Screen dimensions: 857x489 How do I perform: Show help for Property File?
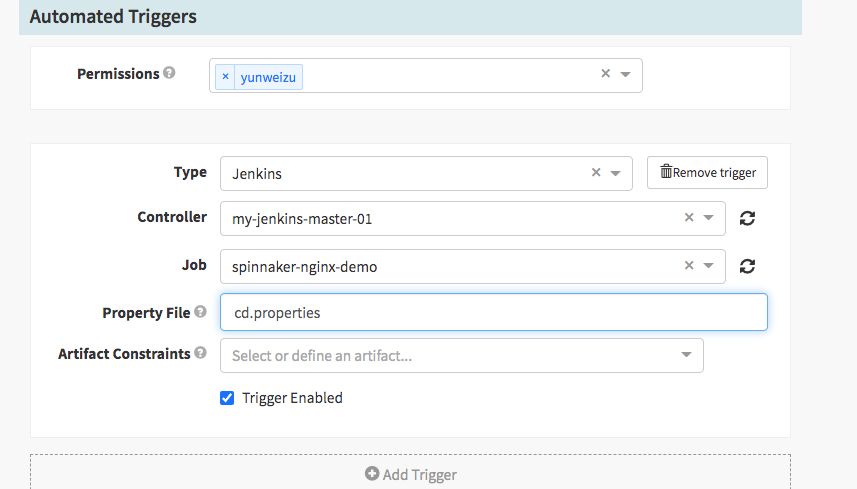click(201, 311)
